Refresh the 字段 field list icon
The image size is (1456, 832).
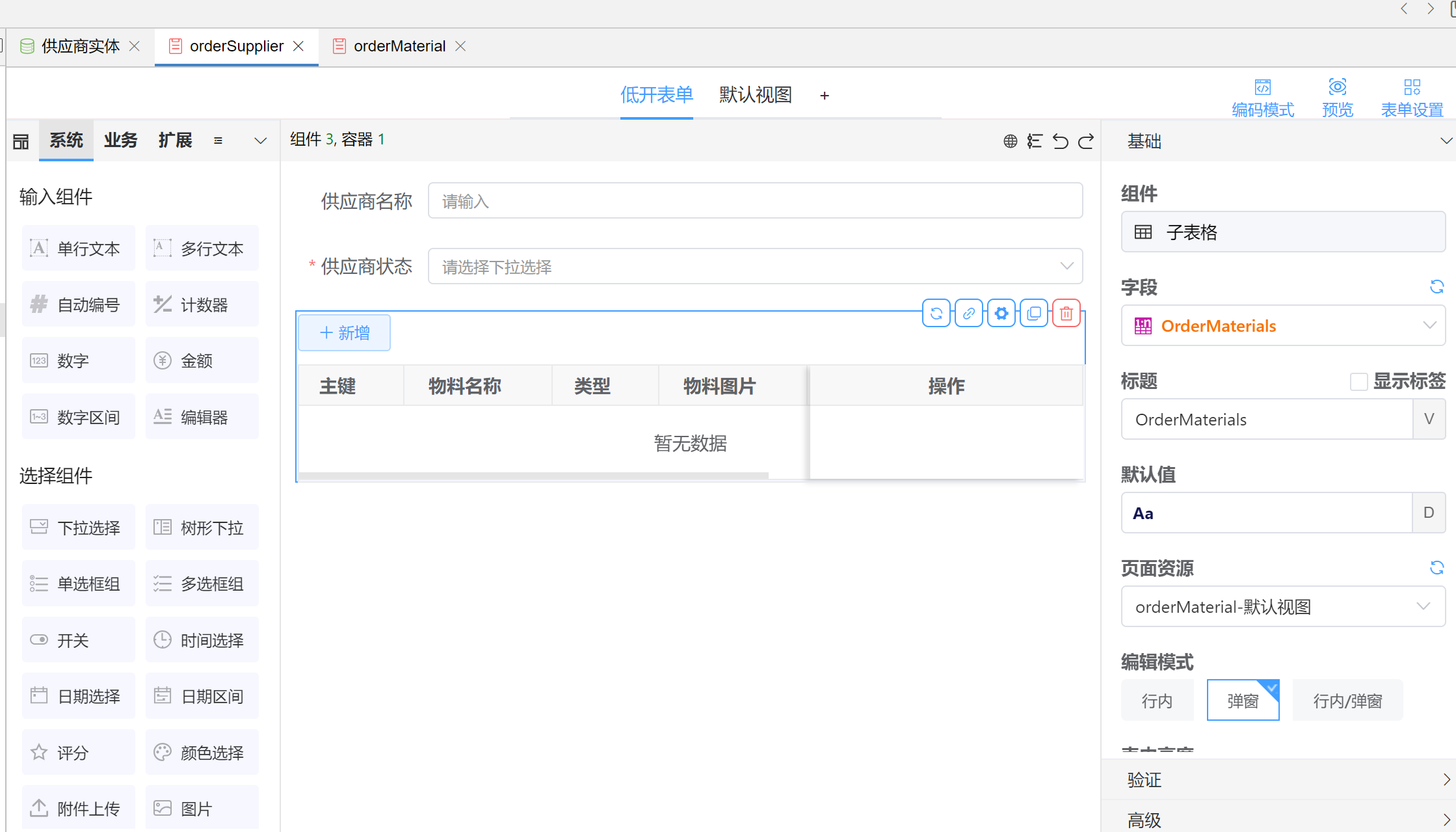pyautogui.click(x=1436, y=287)
